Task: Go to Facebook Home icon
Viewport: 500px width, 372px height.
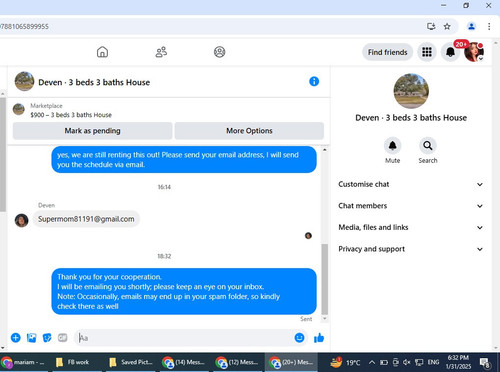Action: [x=102, y=52]
